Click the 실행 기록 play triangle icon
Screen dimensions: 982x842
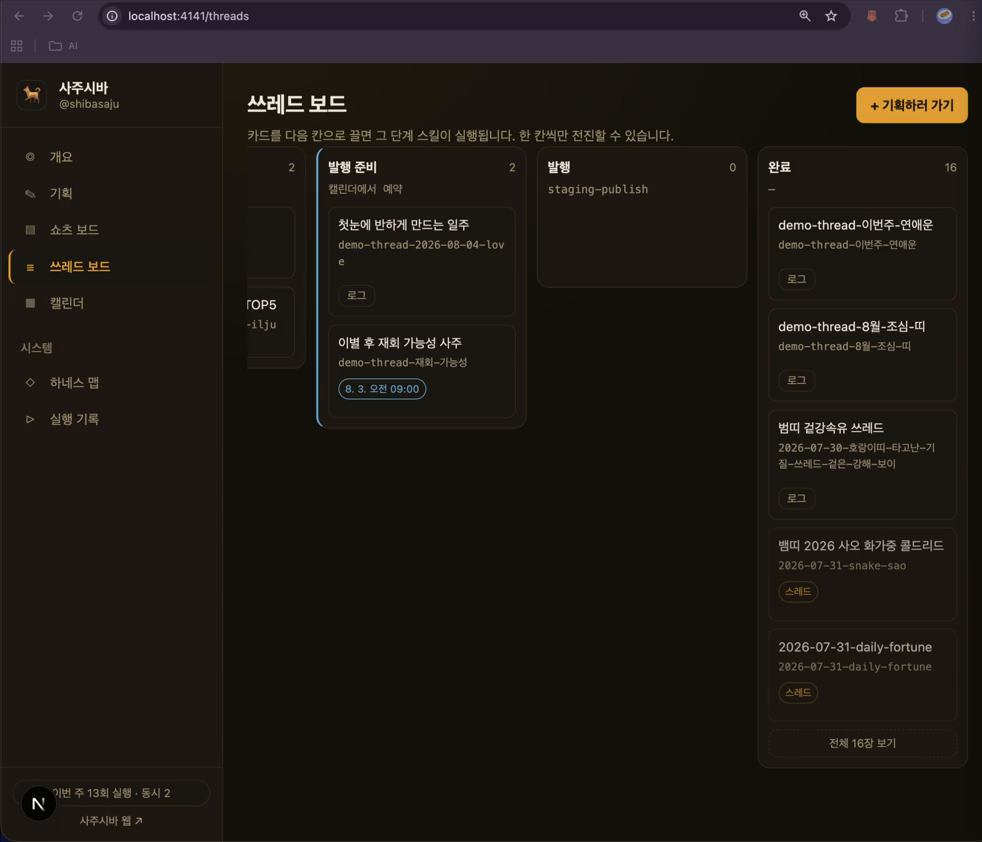[30, 419]
